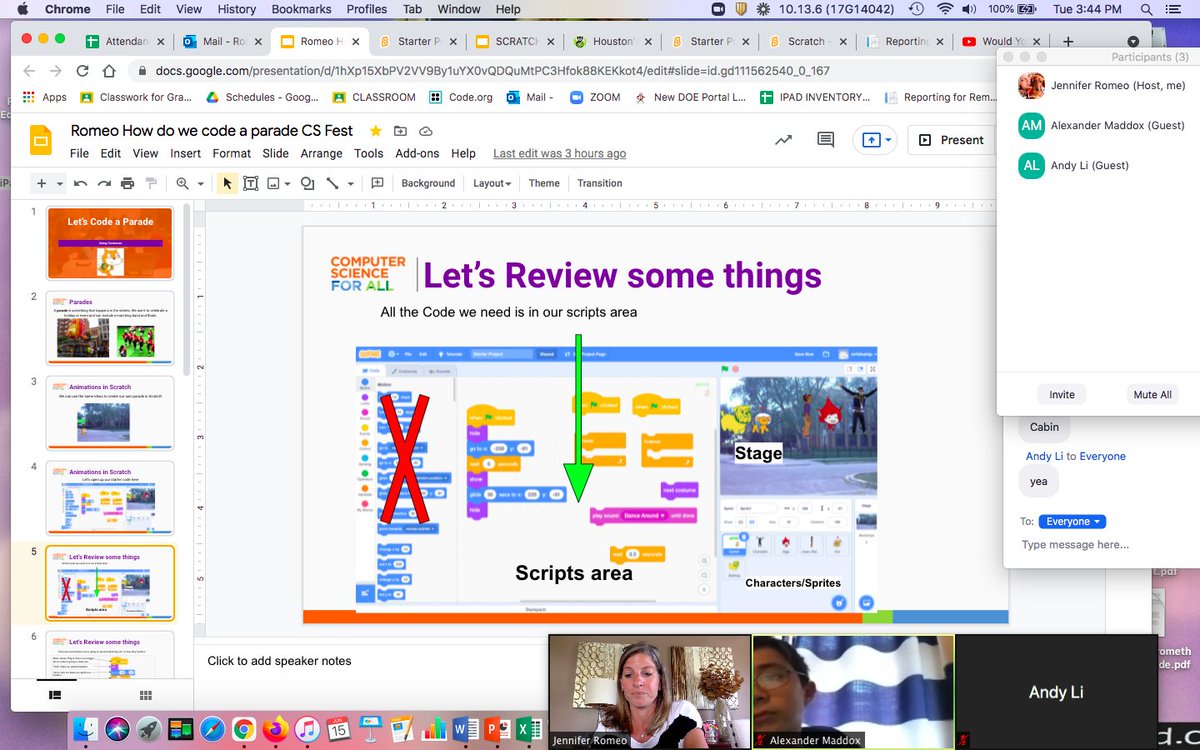Select the shape tool
Viewport: 1200px width, 750px height.
[308, 184]
